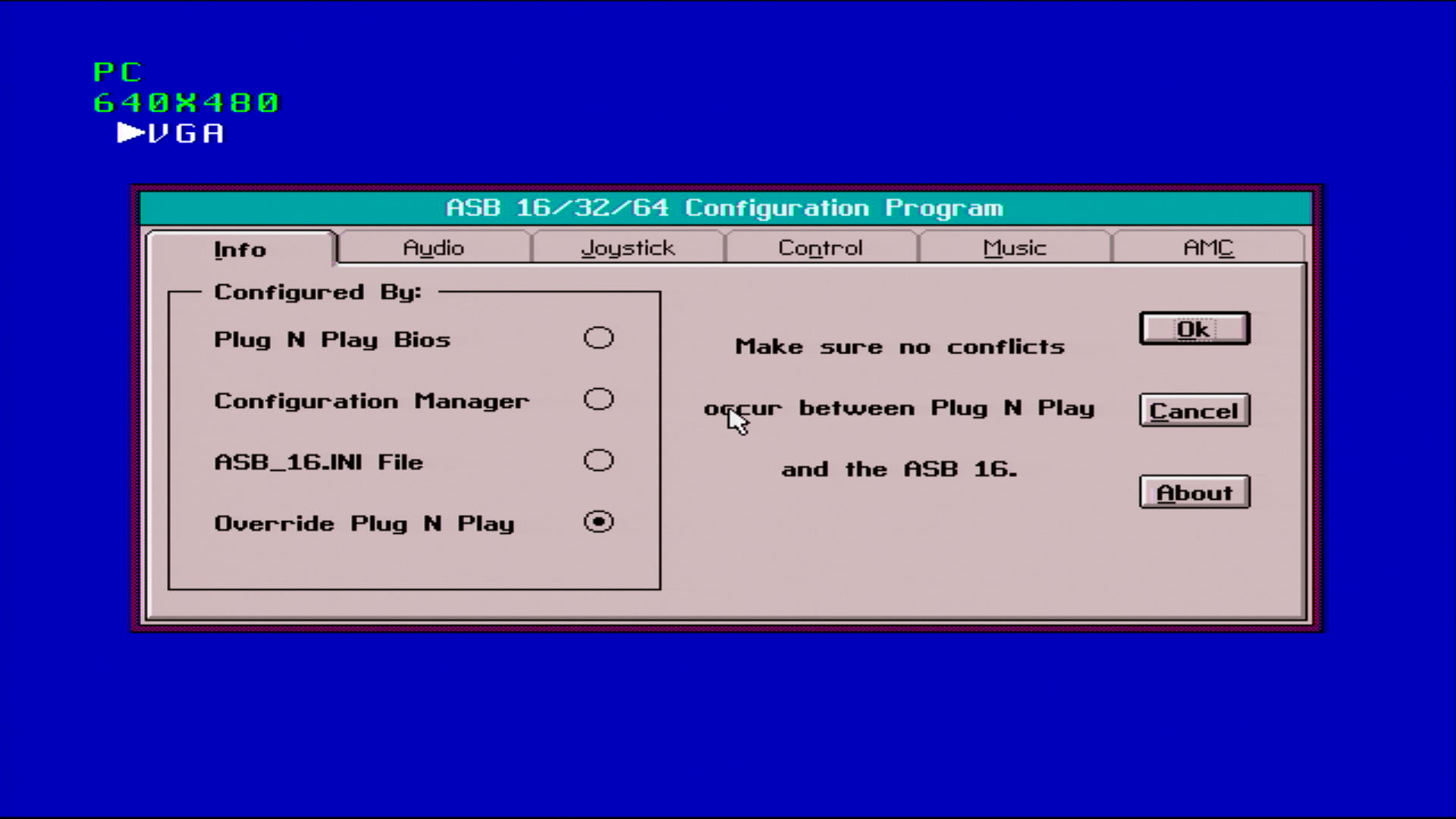Select Plug N Play Bios radio button

coord(598,338)
